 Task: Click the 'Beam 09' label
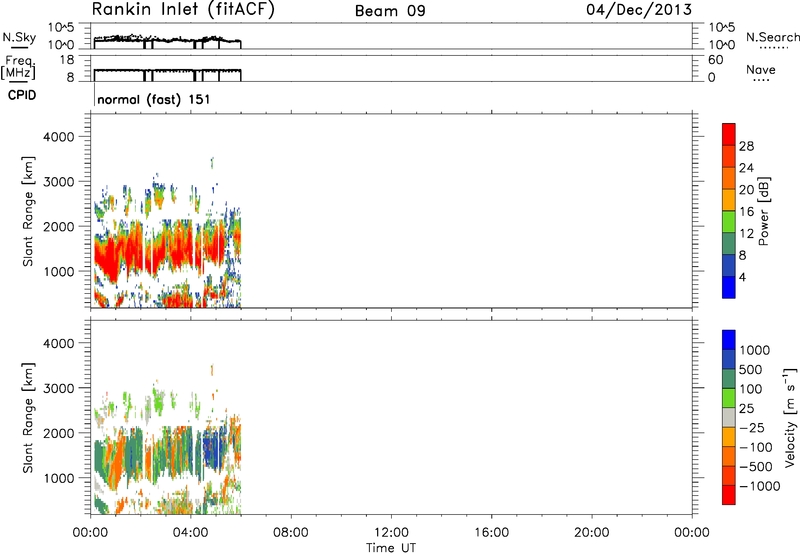tap(390, 11)
